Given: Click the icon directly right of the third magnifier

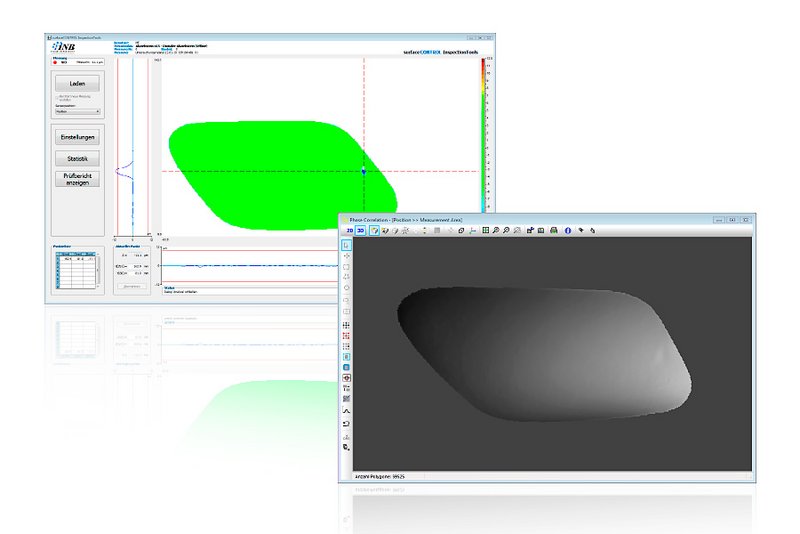Looking at the screenshot, I should 530,231.
